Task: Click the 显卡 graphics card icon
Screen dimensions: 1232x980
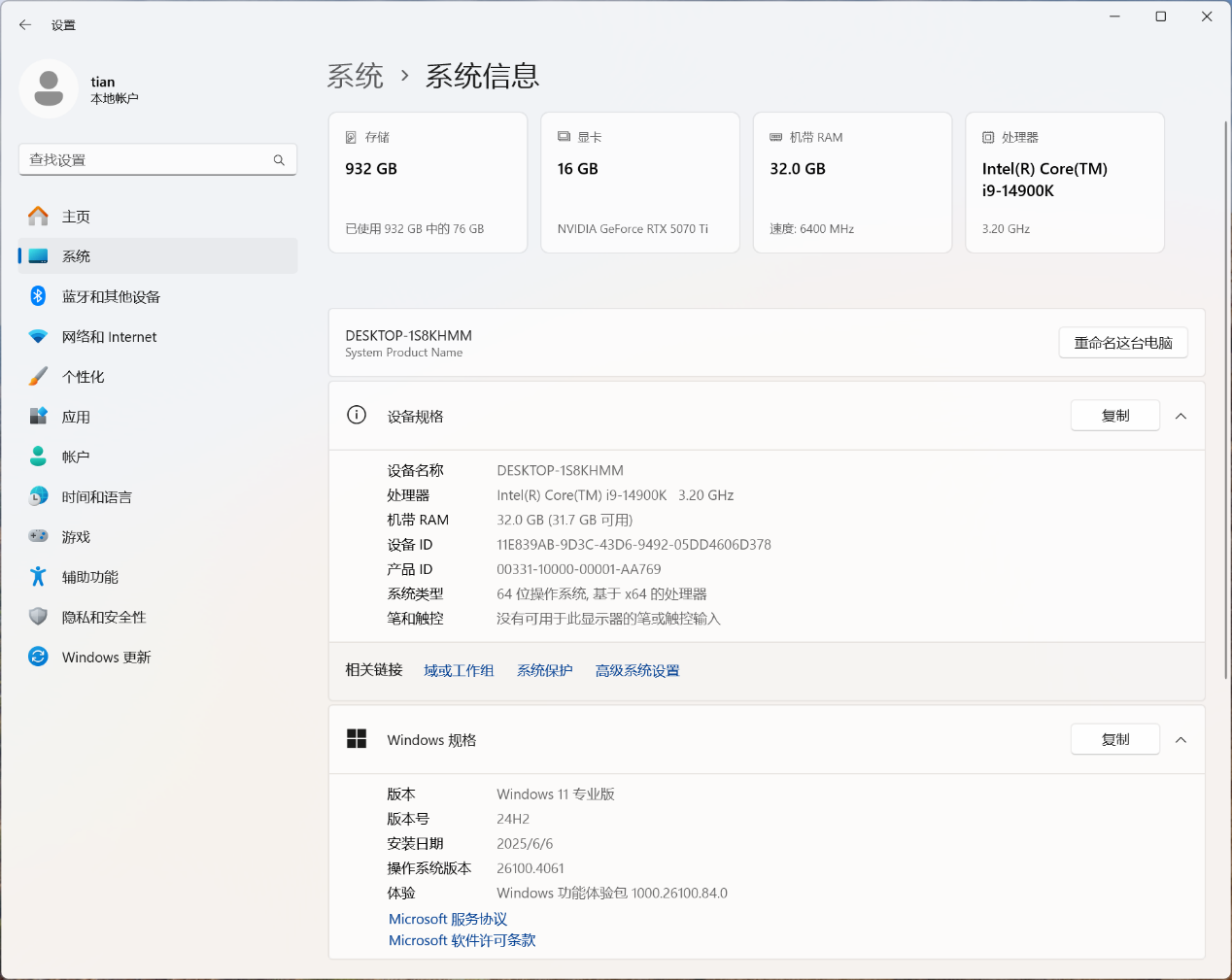Action: [x=564, y=137]
